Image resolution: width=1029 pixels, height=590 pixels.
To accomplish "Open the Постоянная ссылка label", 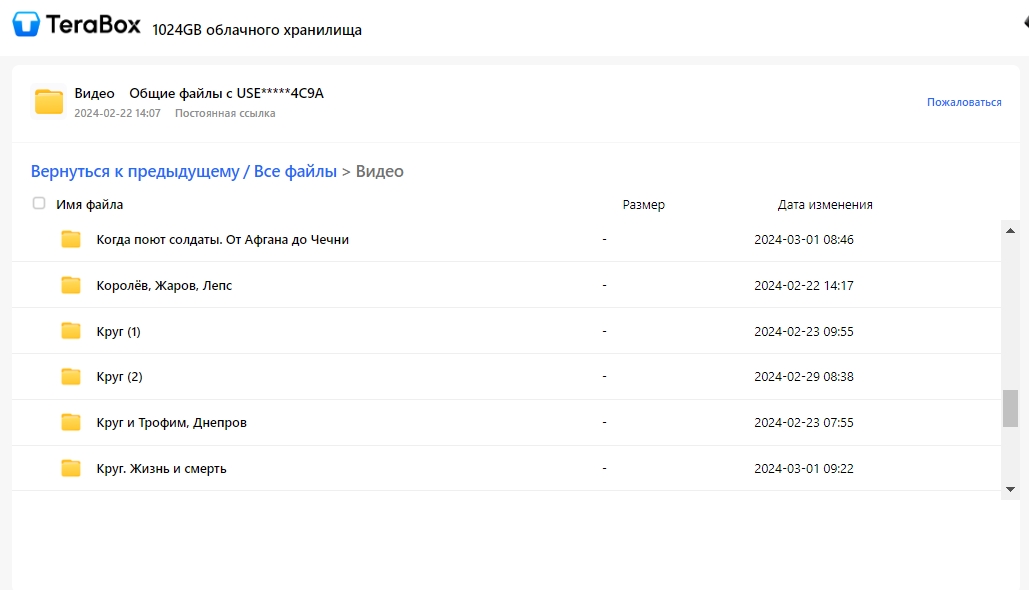I will click(225, 114).
